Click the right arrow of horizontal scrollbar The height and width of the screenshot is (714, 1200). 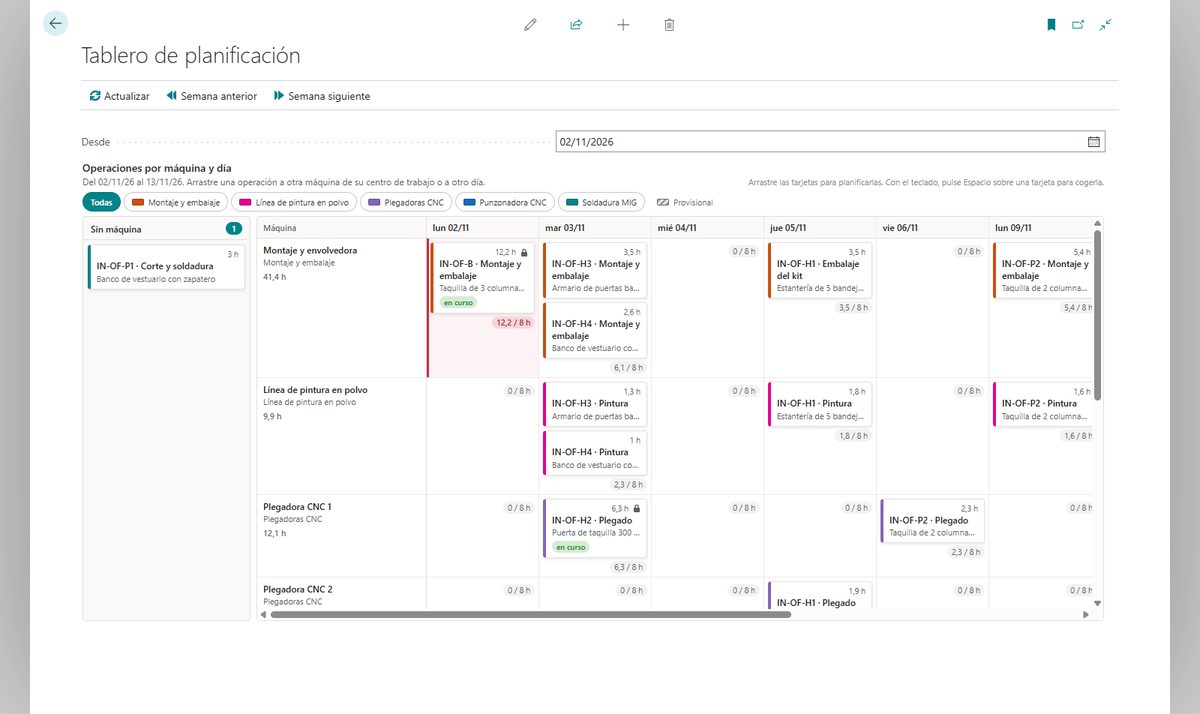point(1086,615)
